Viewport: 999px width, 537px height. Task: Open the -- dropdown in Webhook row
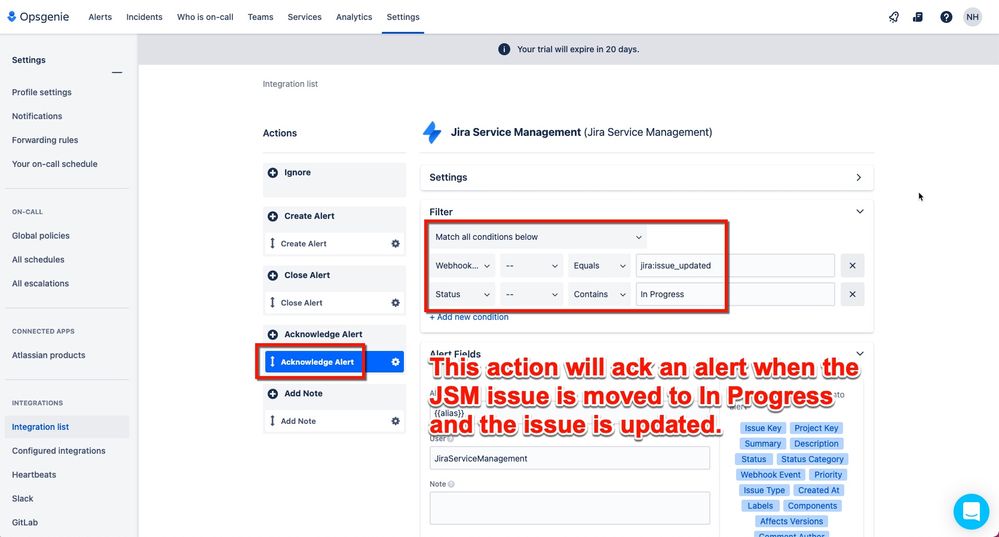point(531,266)
